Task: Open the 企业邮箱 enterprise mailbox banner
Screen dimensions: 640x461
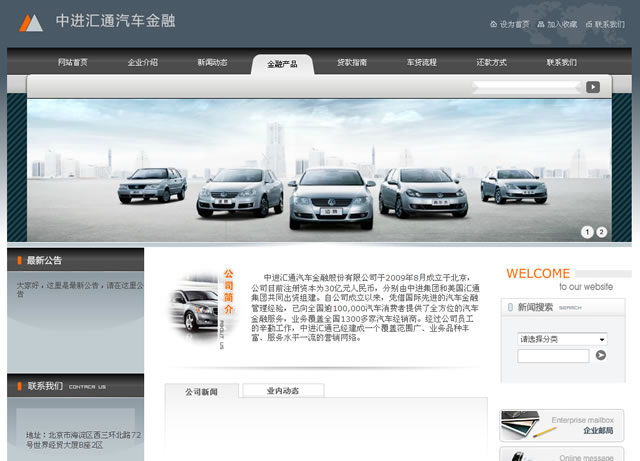Action: (x=561, y=425)
